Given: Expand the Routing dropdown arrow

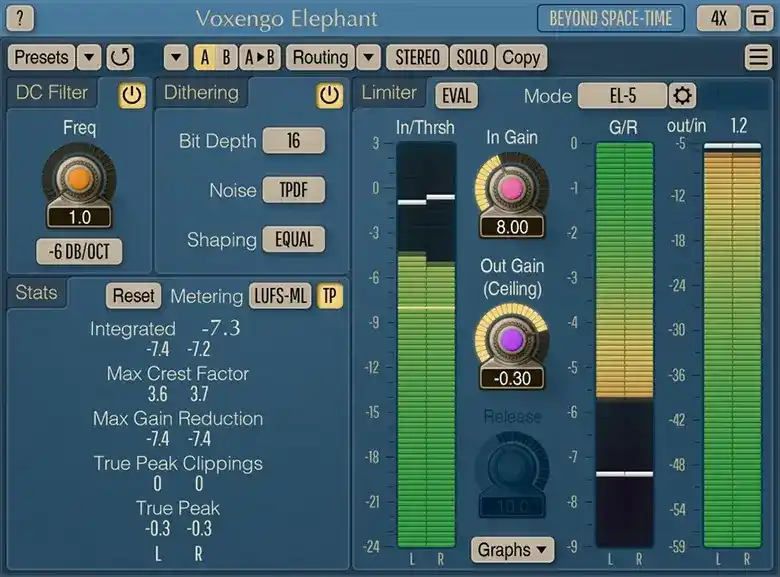Looking at the screenshot, I should click(x=369, y=57).
